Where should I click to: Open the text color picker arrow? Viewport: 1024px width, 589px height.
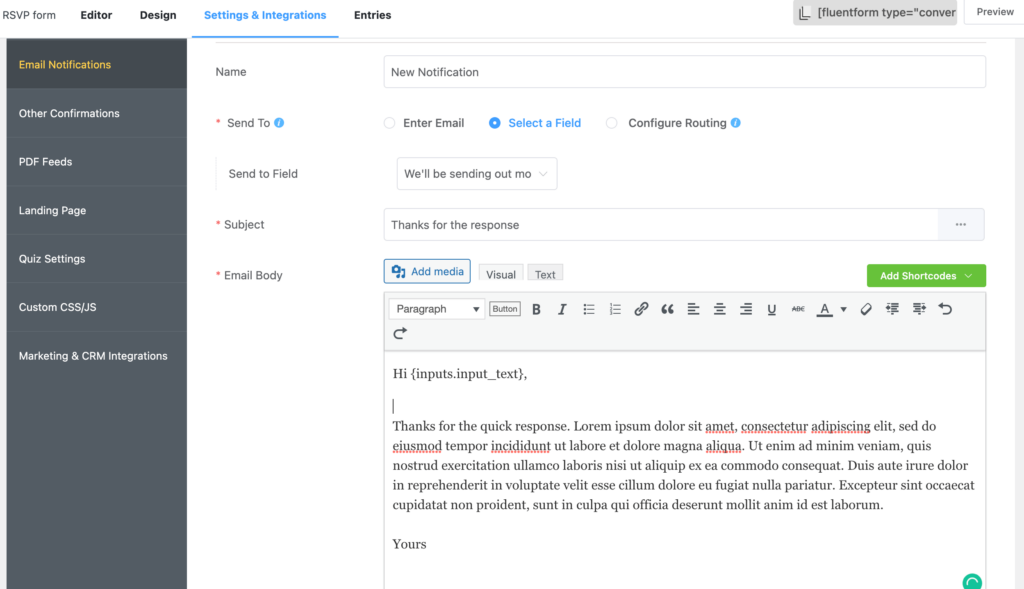[843, 309]
